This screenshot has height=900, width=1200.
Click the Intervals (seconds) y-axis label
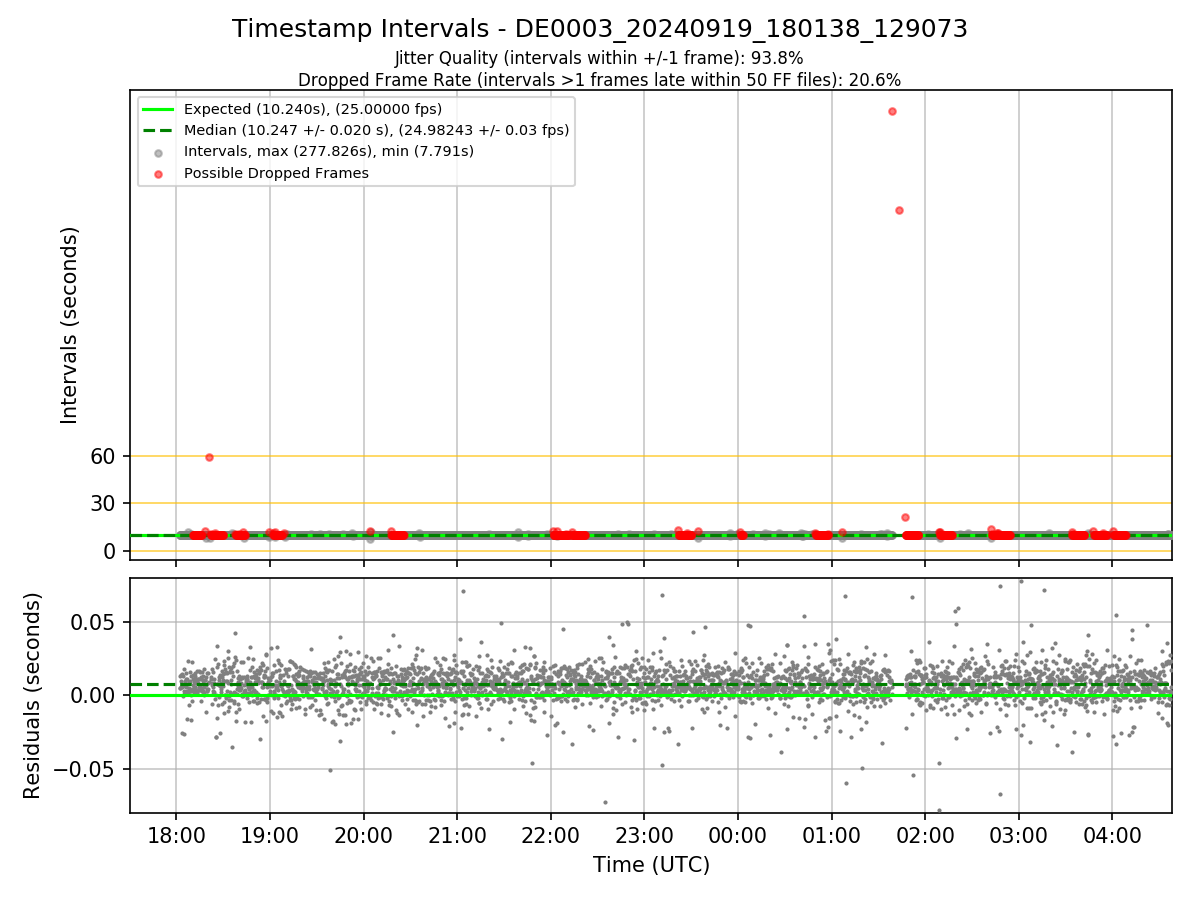(69, 325)
